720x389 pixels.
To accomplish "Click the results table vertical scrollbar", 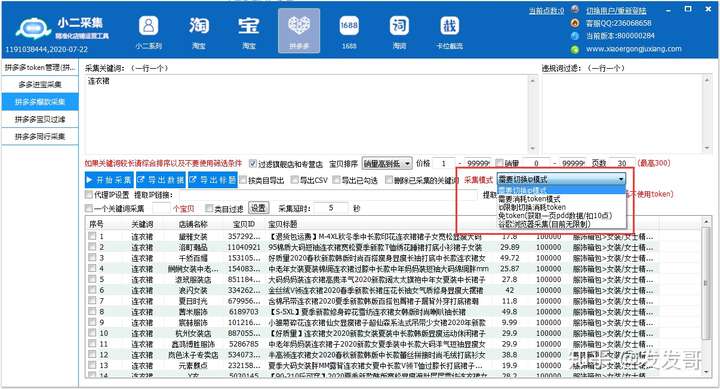I will 706,296.
